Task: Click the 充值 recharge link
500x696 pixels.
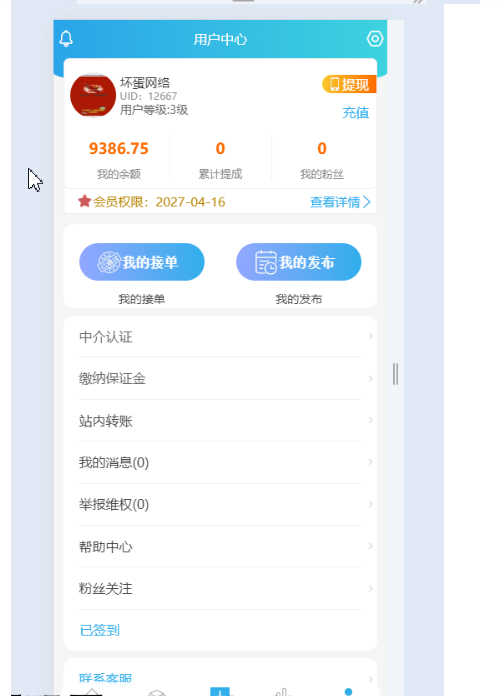Action: (x=356, y=113)
